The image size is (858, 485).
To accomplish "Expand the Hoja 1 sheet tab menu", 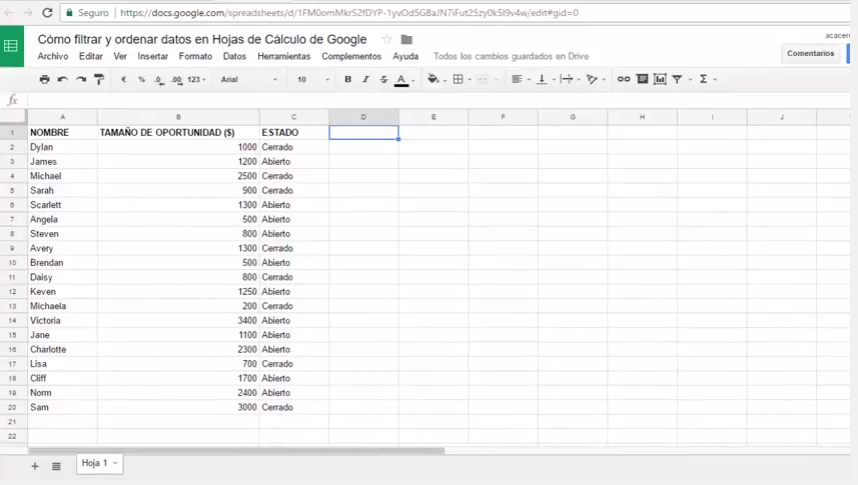I will point(116,464).
